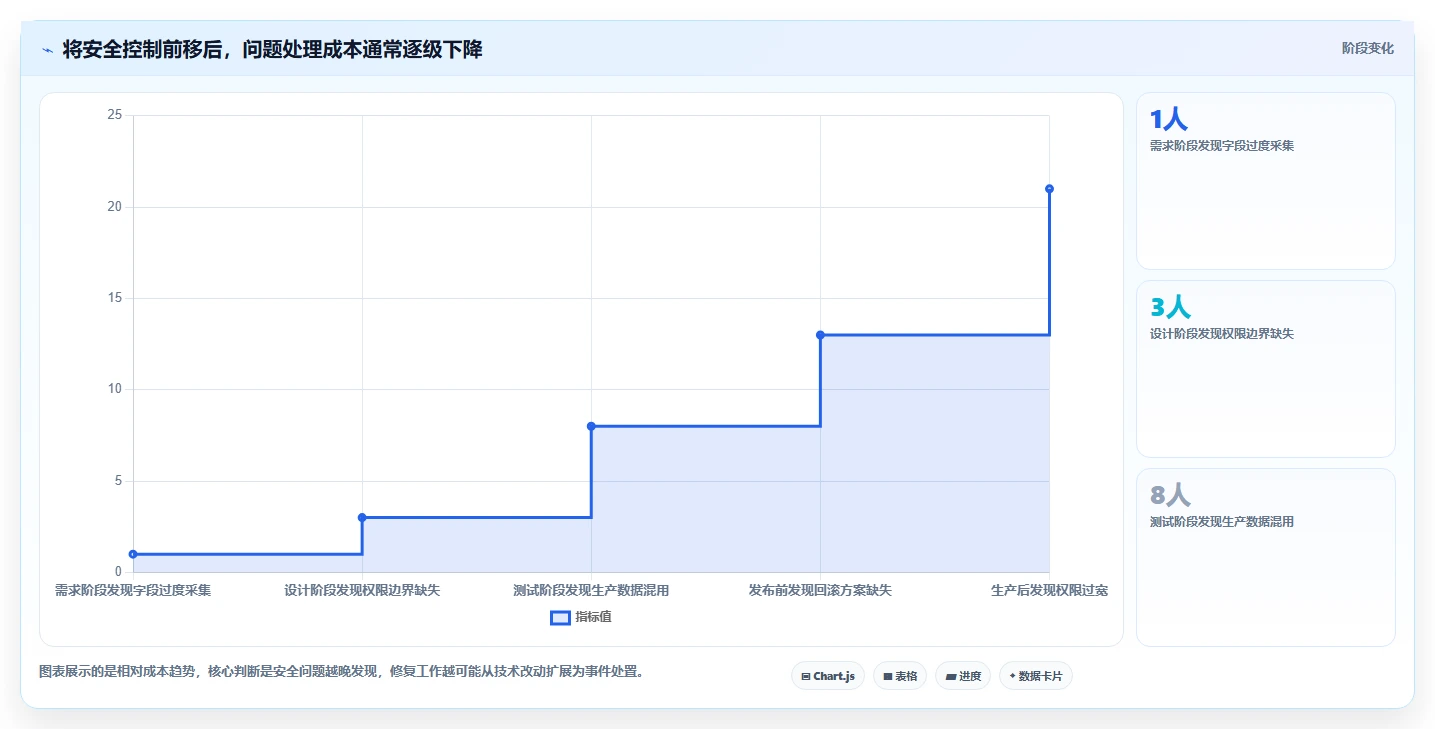This screenshot has width=1435, height=729.
Task: Click the y-axis tick 10
Action: pyautogui.click(x=114, y=389)
